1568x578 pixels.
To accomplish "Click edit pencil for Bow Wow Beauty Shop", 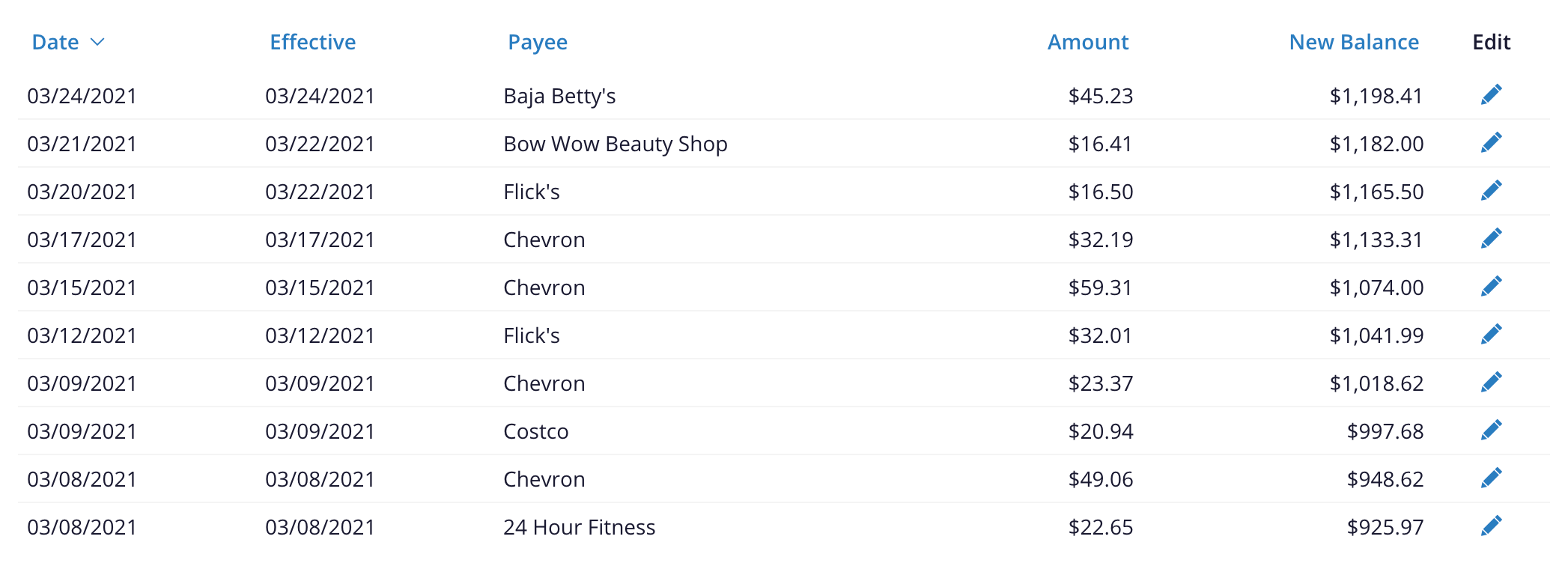I will 1491,143.
